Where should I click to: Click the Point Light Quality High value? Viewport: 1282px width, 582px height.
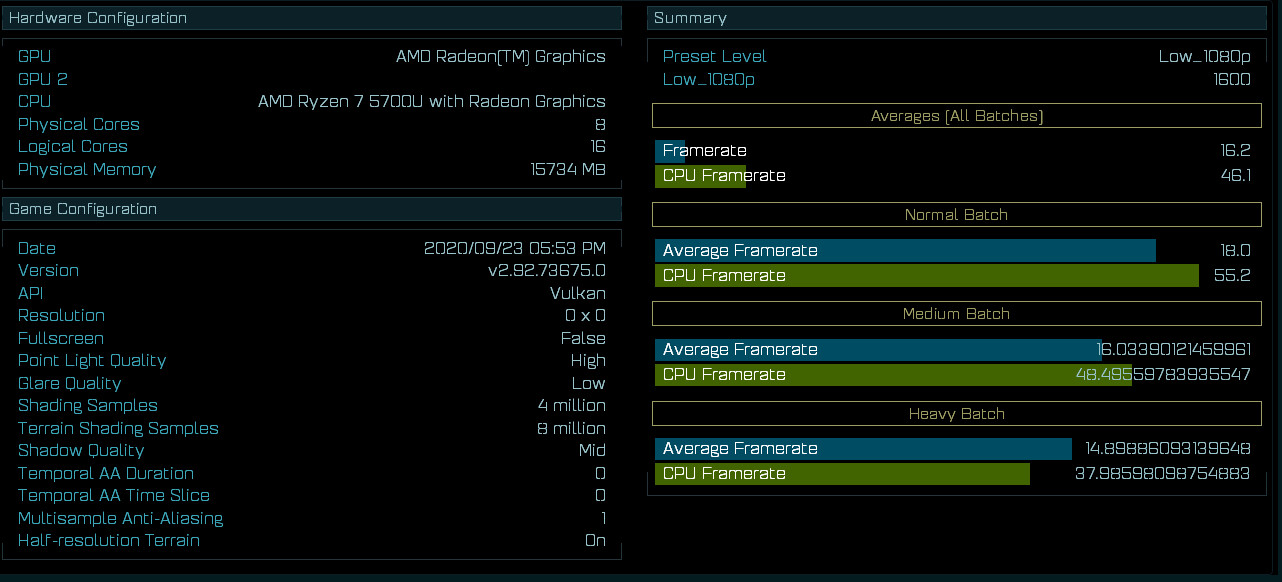588,361
